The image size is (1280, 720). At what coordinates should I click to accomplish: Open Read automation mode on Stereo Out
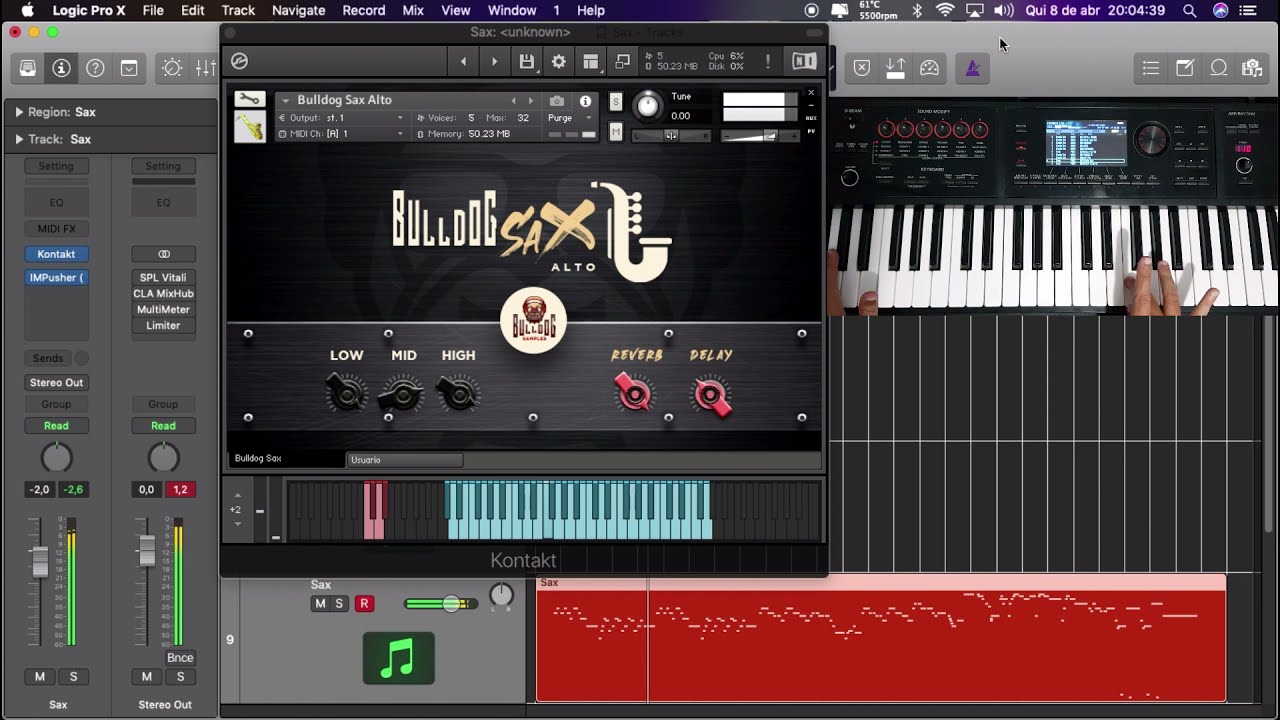(163, 426)
